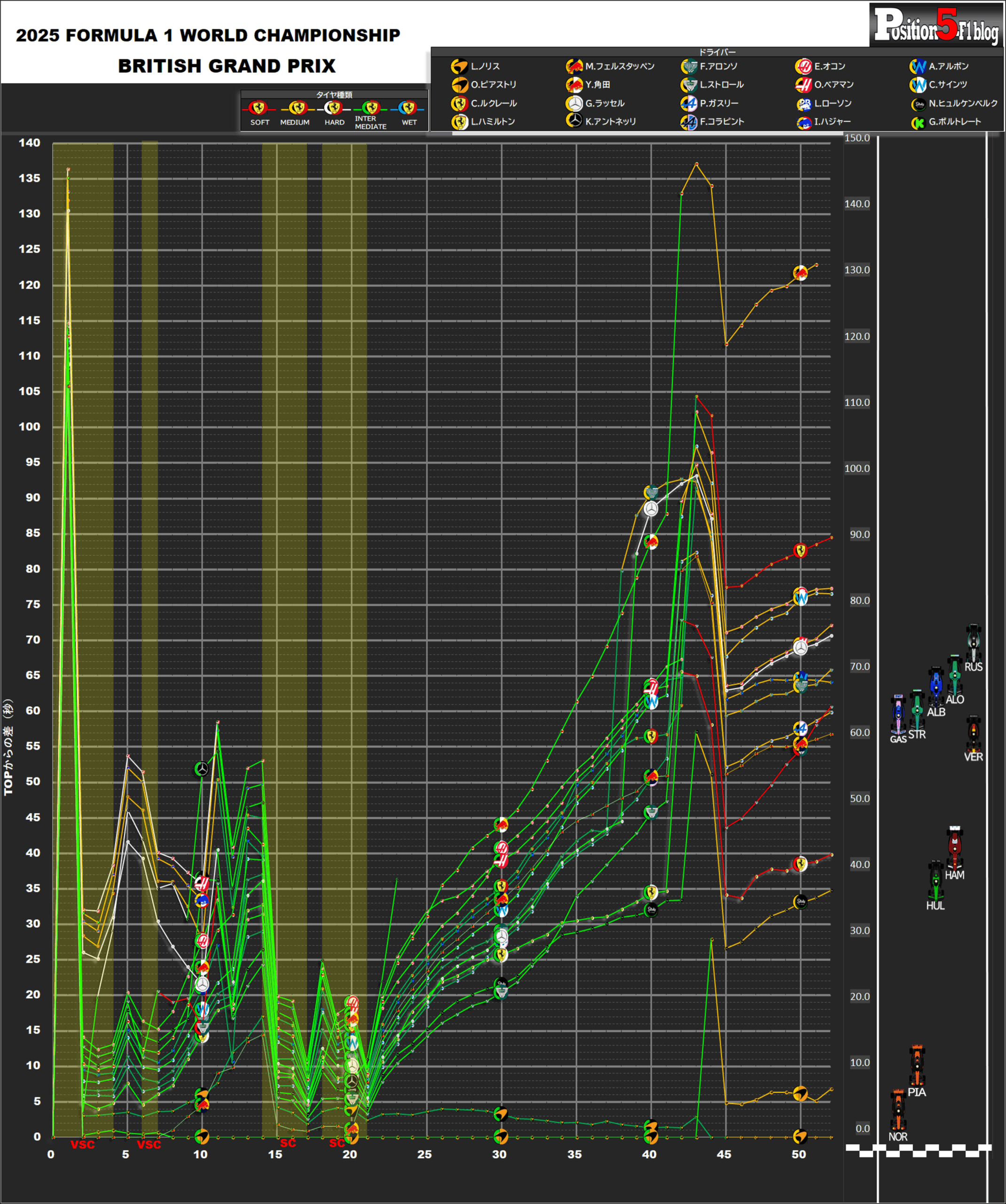Click the WET tyre legend icon
This screenshot has width=1006, height=1204.
click(x=408, y=108)
